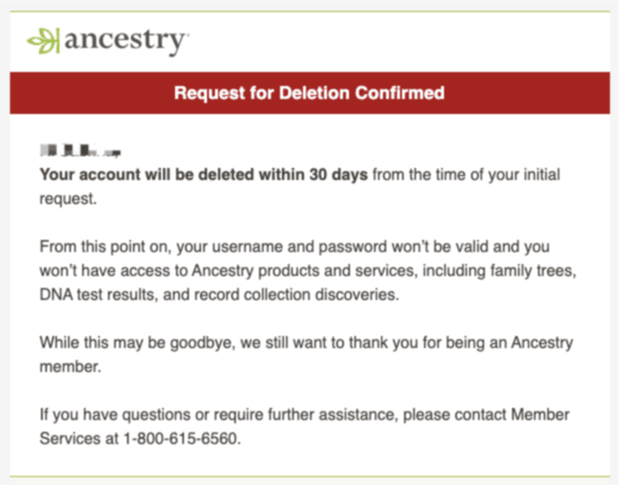Viewport: 619px width, 485px height.
Task: Click the ancestry wordmark text in the header
Action: click(x=126, y=41)
